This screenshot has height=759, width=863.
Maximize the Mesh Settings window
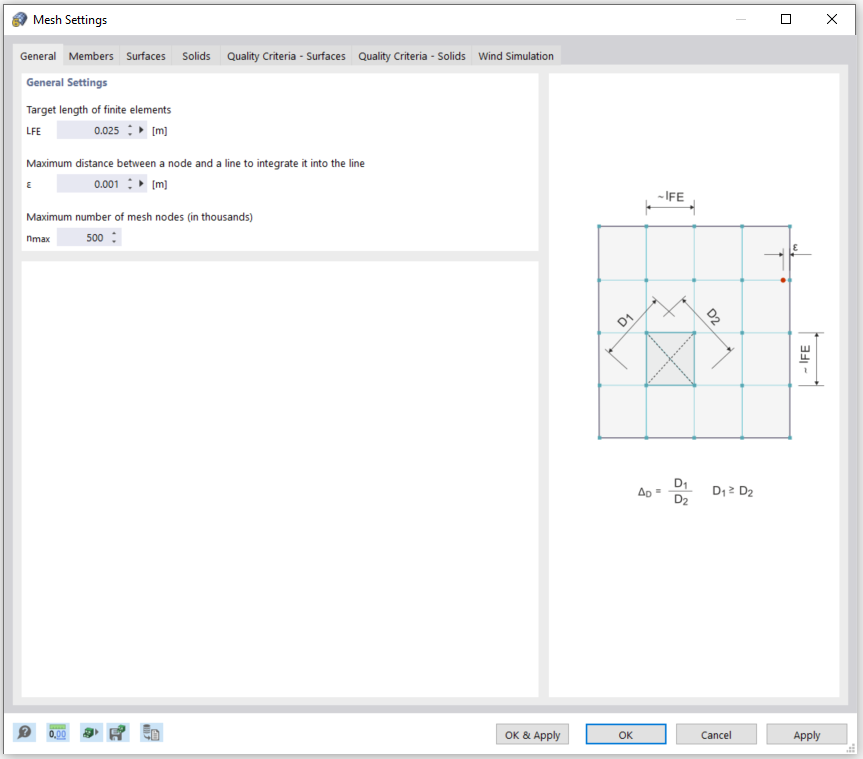[786, 19]
